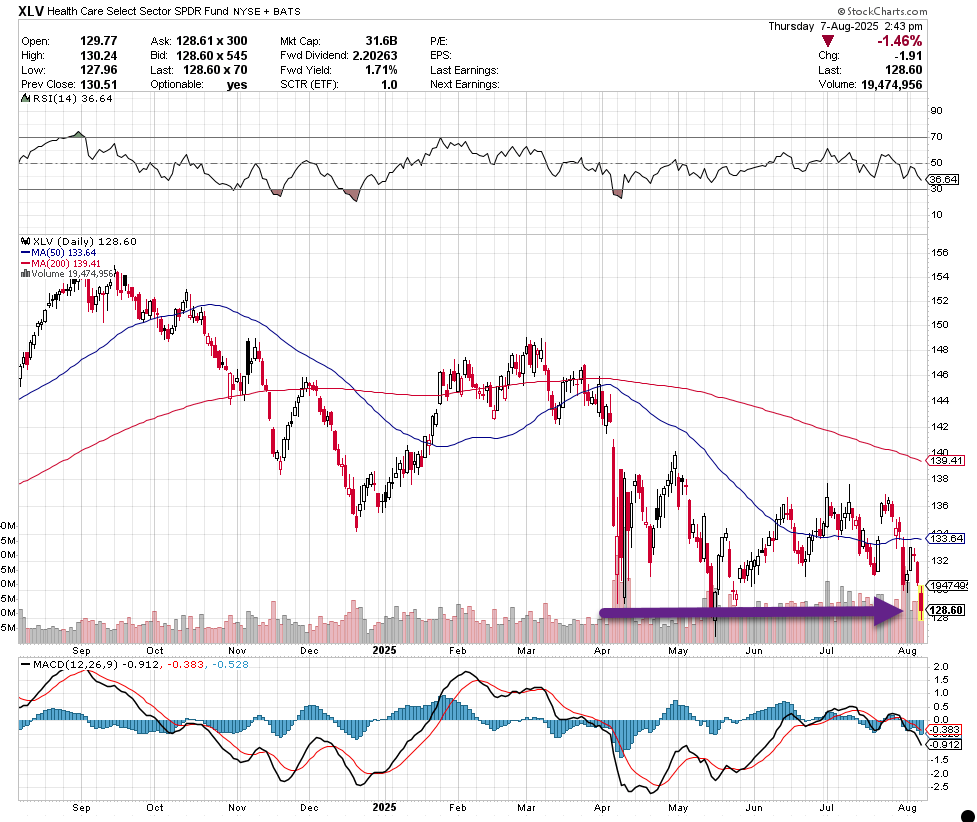This screenshot has height=822, width=977.
Task: Click the EPS label
Action: (441, 55)
